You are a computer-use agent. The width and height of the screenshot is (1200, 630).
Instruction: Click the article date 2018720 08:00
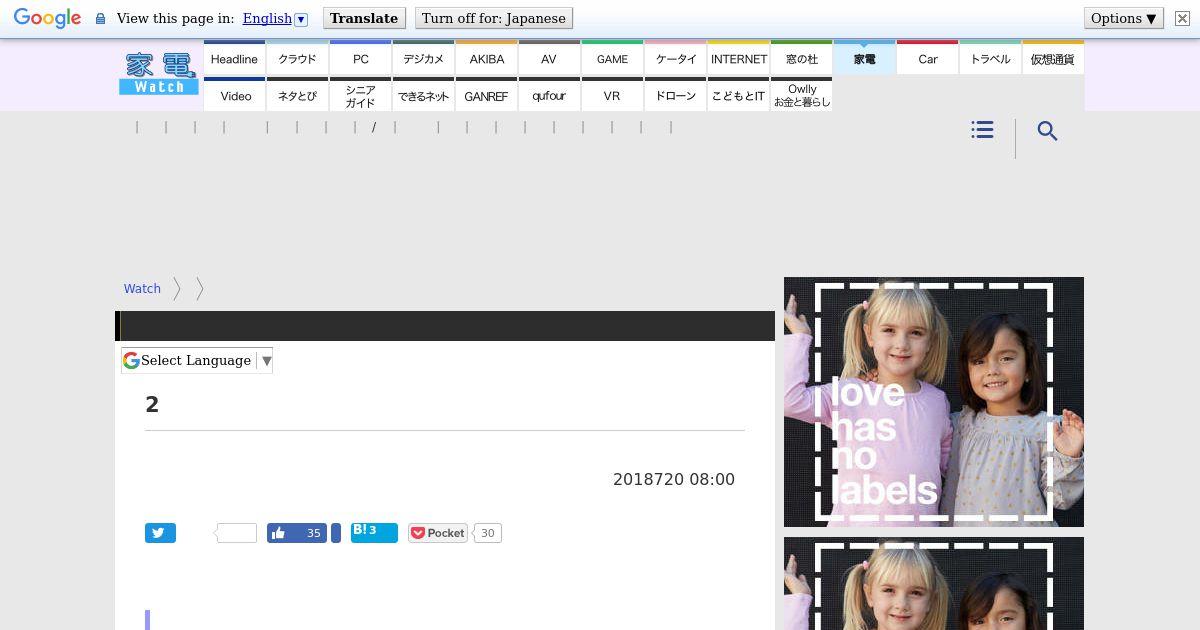point(674,479)
